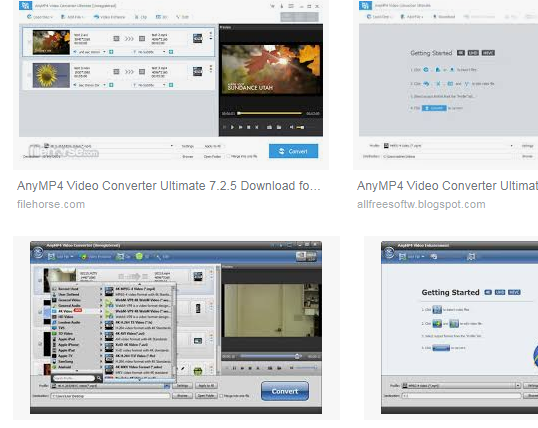This screenshot has width=538, height=428.
Task: Click the profile format list scrollbar
Action: (174, 332)
